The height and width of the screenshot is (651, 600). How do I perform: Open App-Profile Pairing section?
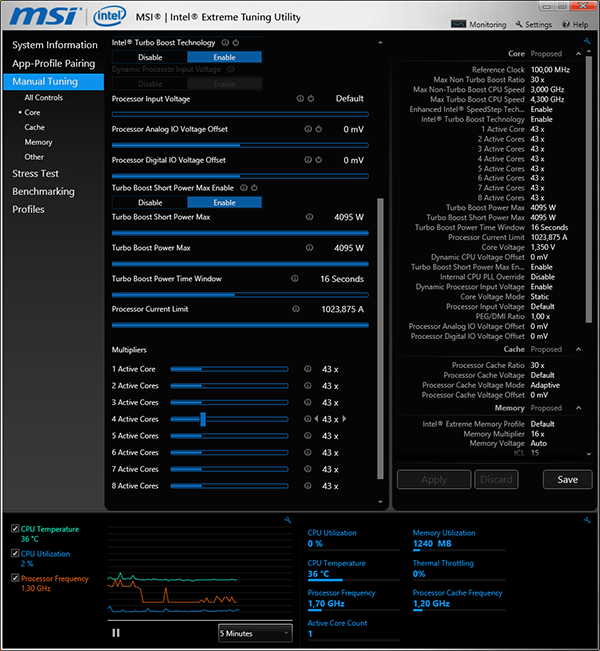[54, 63]
